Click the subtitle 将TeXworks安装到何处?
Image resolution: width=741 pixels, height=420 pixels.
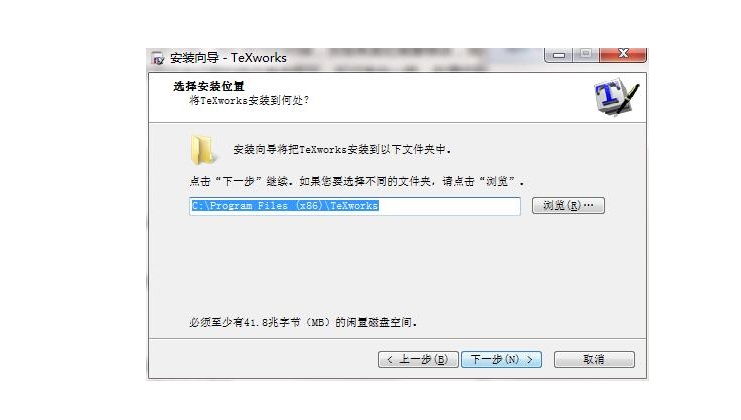point(249,100)
